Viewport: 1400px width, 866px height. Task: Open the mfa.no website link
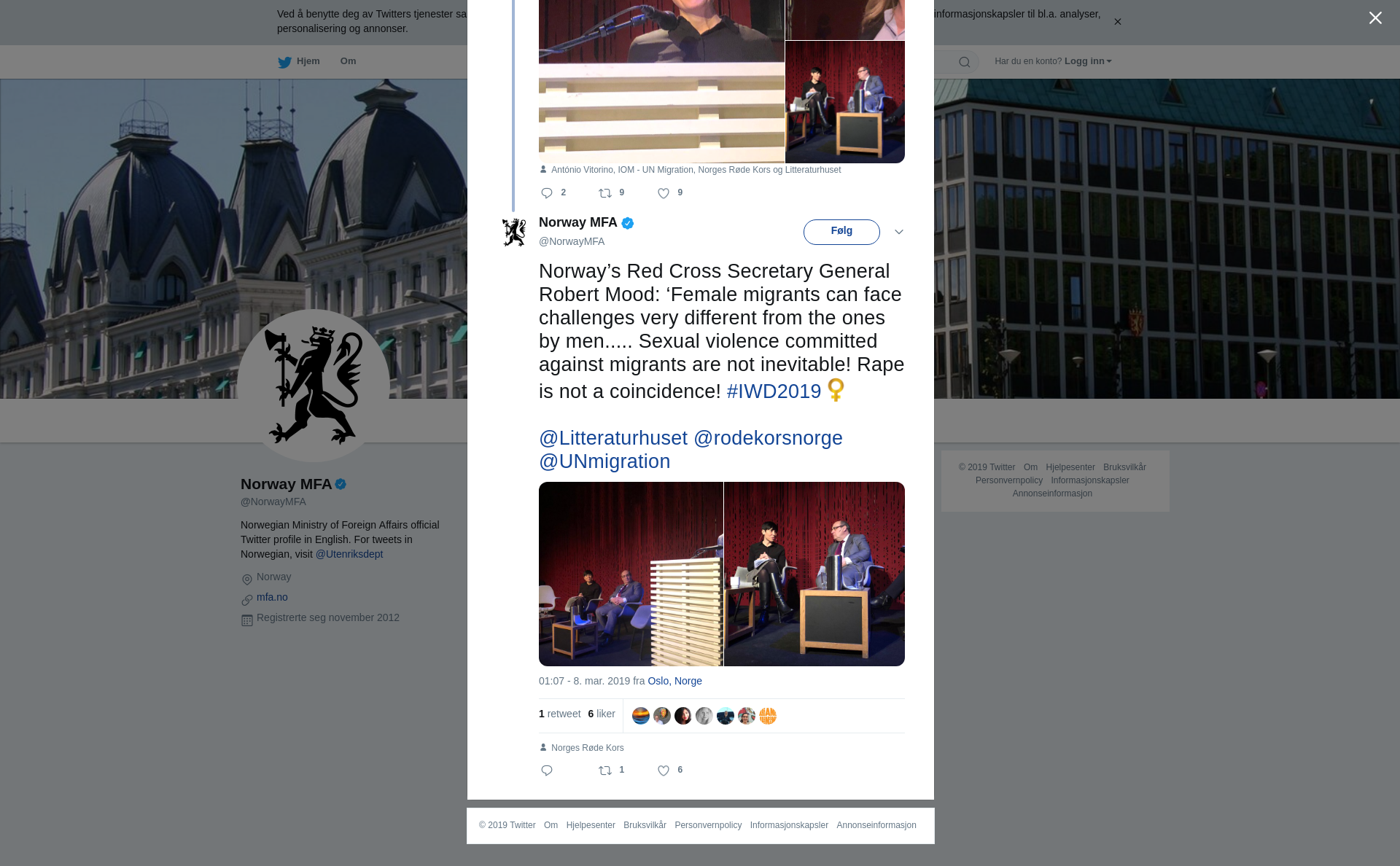pos(272,597)
